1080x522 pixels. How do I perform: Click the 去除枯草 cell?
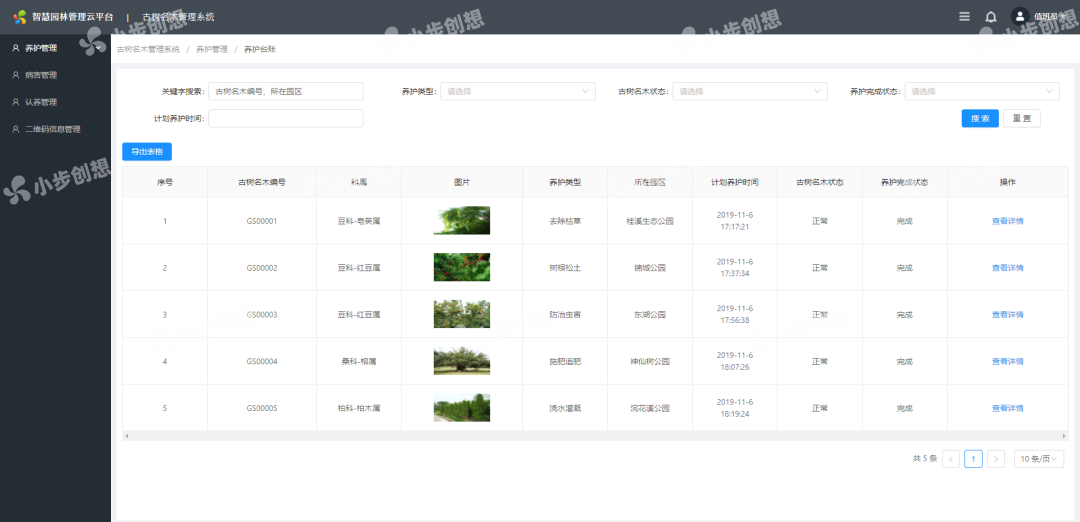565,221
